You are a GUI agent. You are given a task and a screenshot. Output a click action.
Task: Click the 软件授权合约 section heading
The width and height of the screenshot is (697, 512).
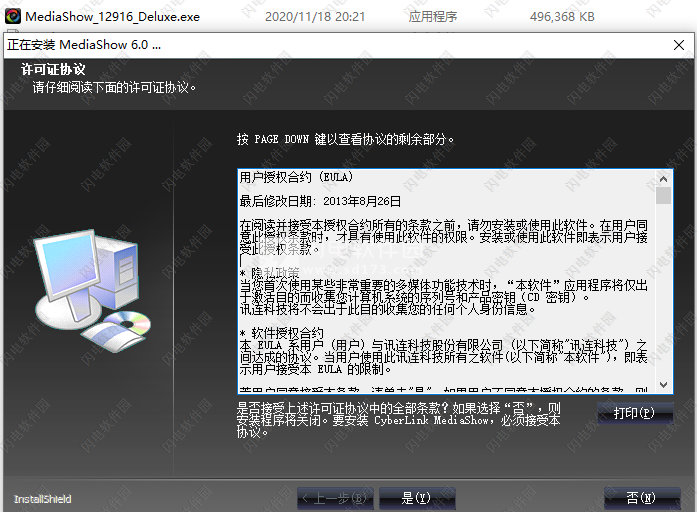[282, 333]
